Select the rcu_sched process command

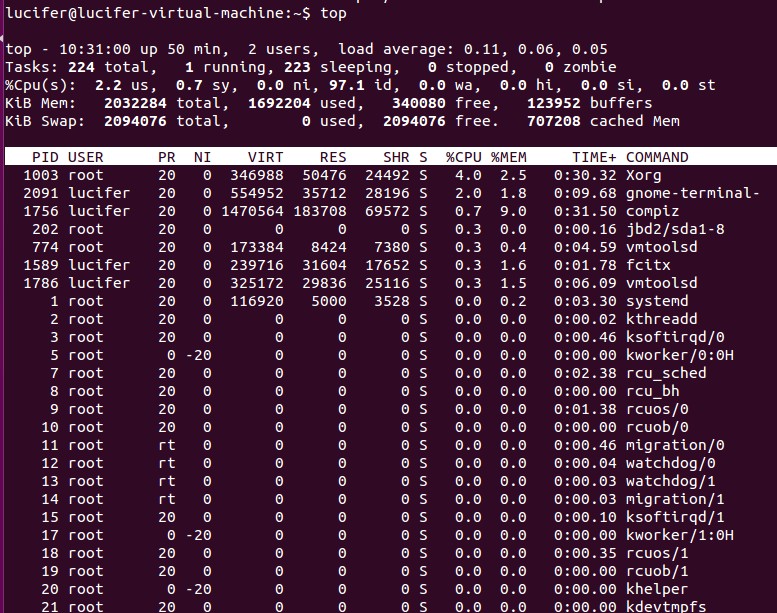click(x=666, y=373)
